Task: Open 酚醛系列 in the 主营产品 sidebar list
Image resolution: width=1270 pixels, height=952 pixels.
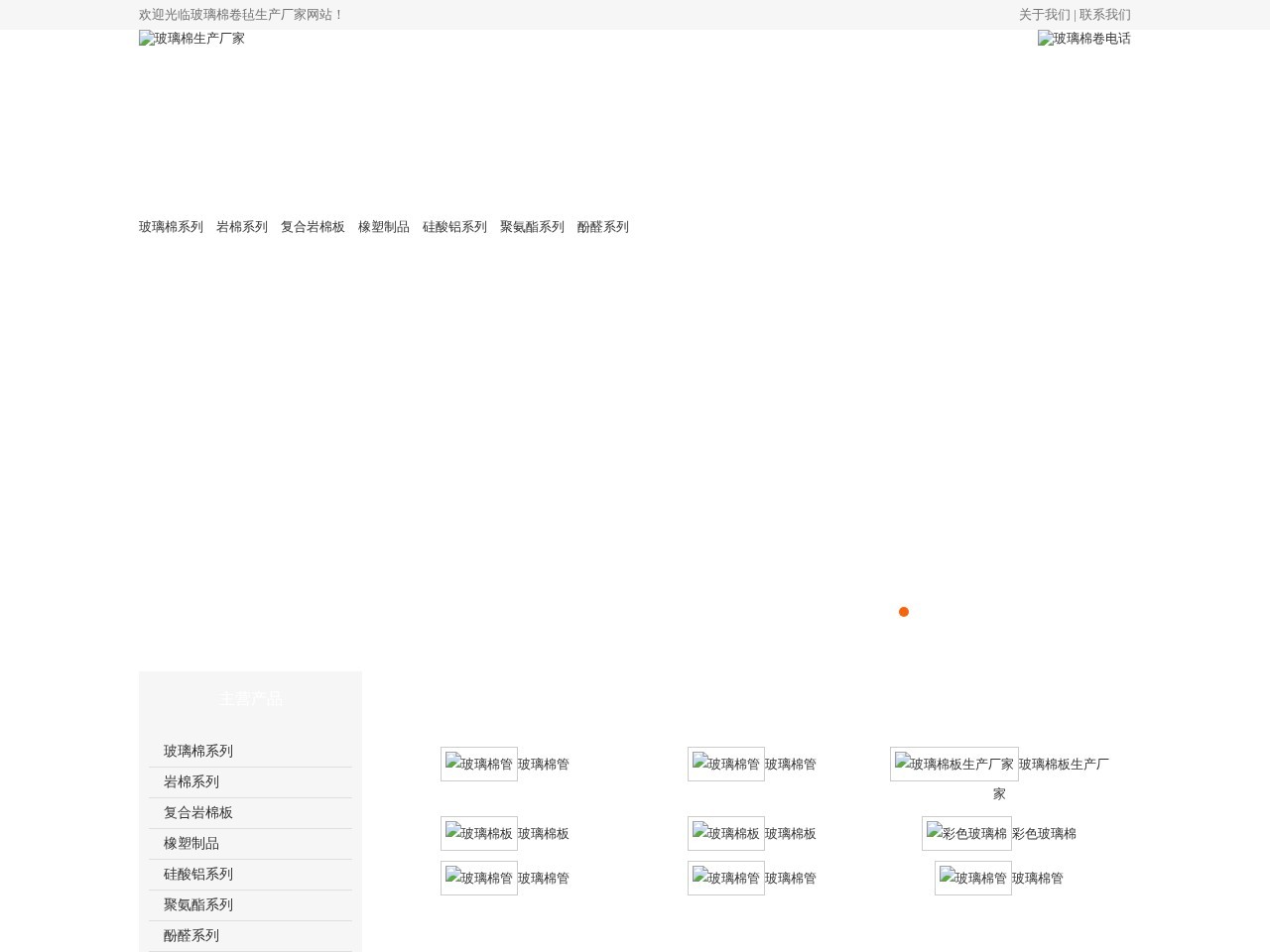Action: [x=250, y=936]
